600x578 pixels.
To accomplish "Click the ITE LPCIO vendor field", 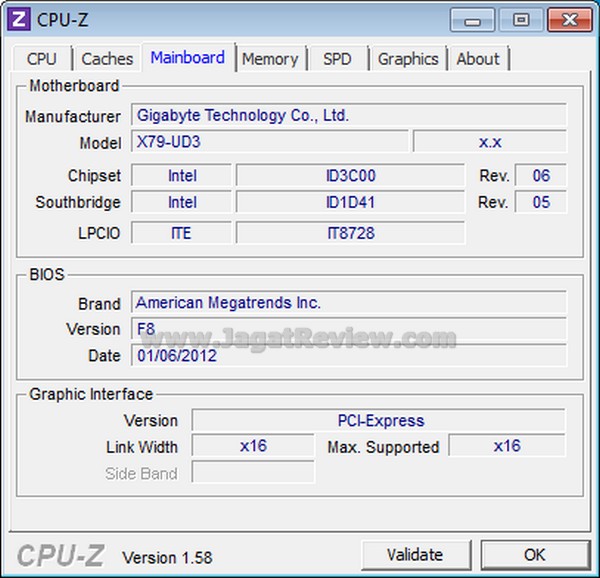I will (181, 233).
